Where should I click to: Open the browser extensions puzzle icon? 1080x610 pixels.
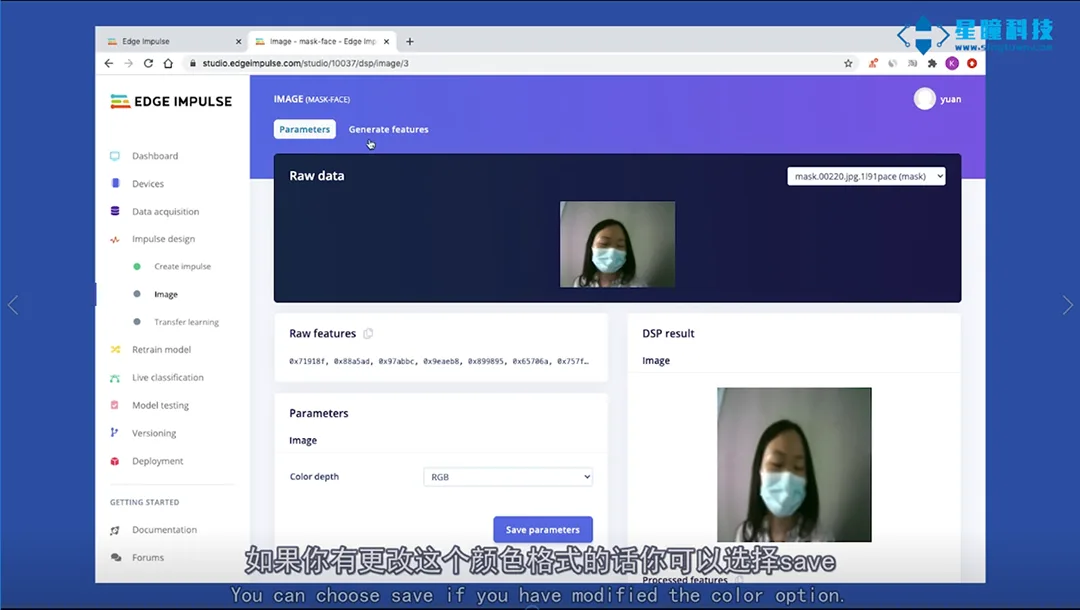[932, 63]
